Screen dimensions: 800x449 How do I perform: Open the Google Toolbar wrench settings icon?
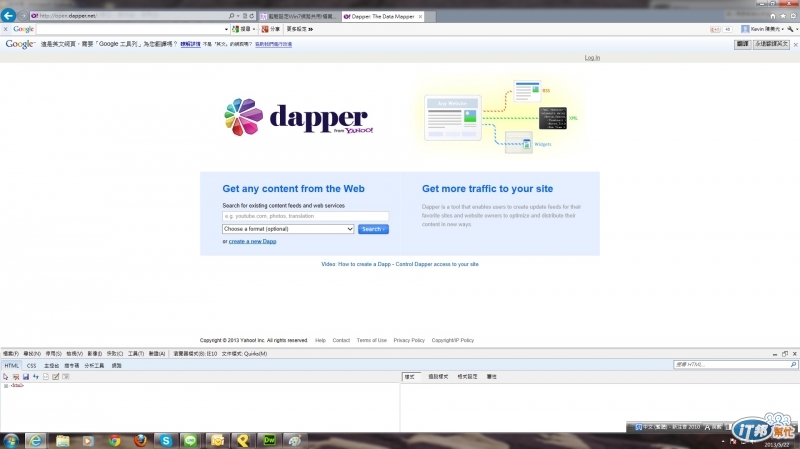[x=791, y=29]
